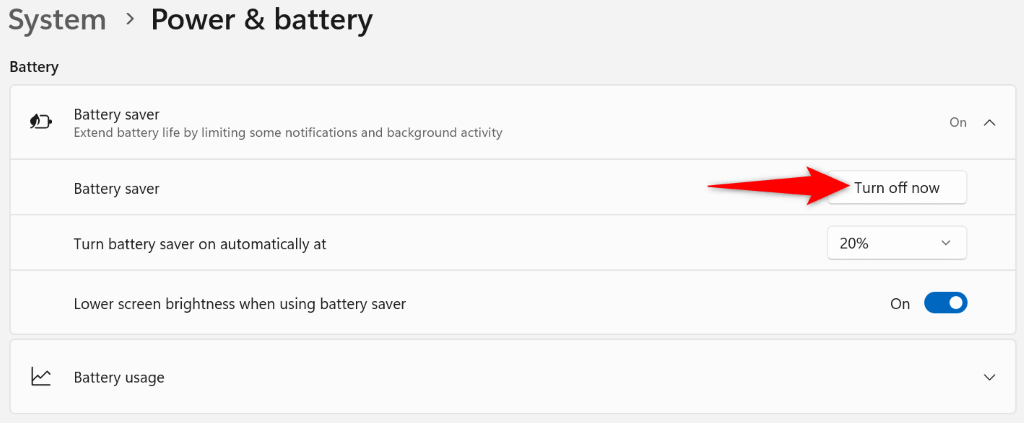Click the 'Extend battery life' description text
The height and width of the screenshot is (423, 1024).
tap(288, 132)
